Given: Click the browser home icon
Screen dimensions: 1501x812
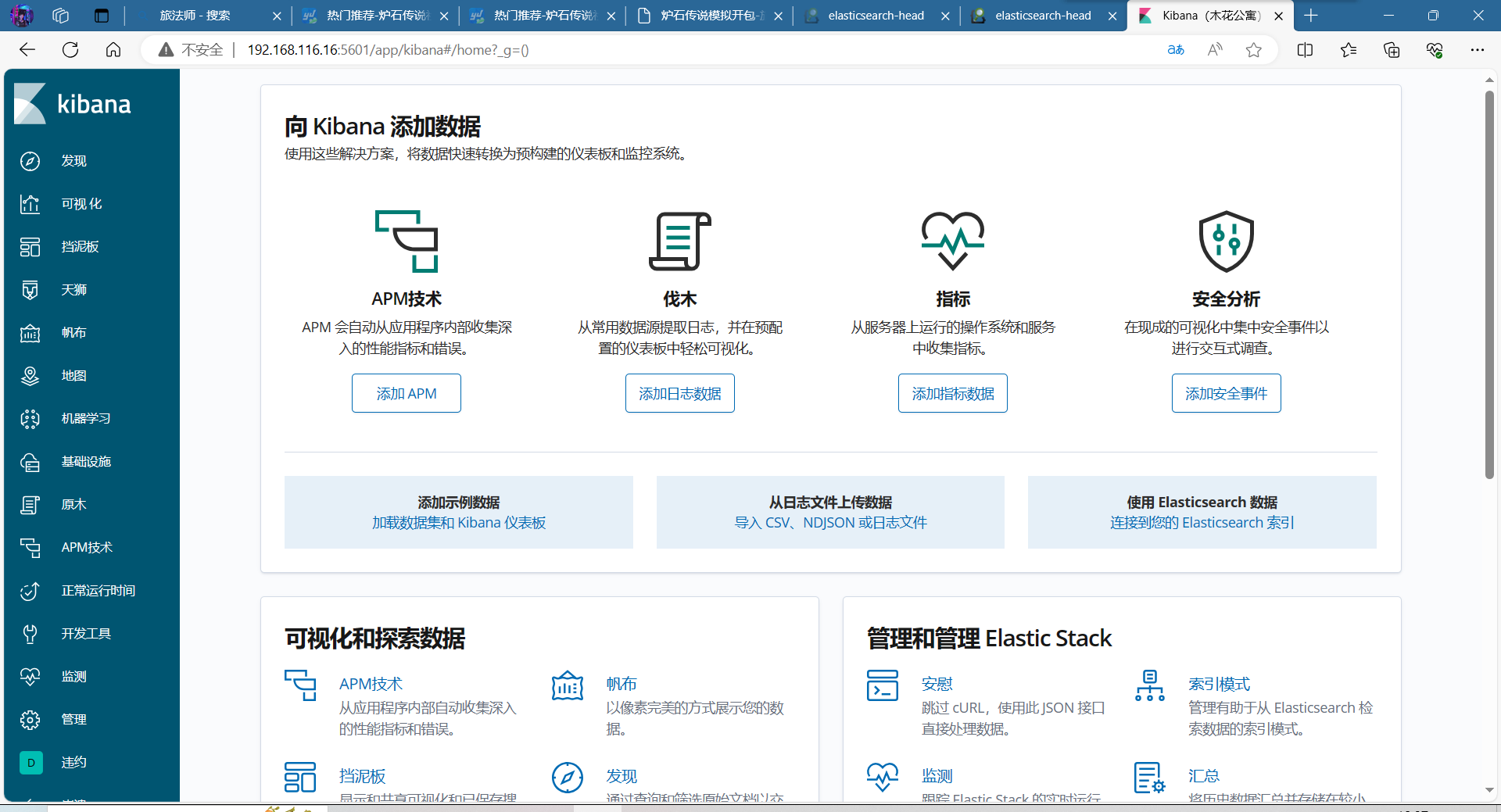Looking at the screenshot, I should click(113, 50).
